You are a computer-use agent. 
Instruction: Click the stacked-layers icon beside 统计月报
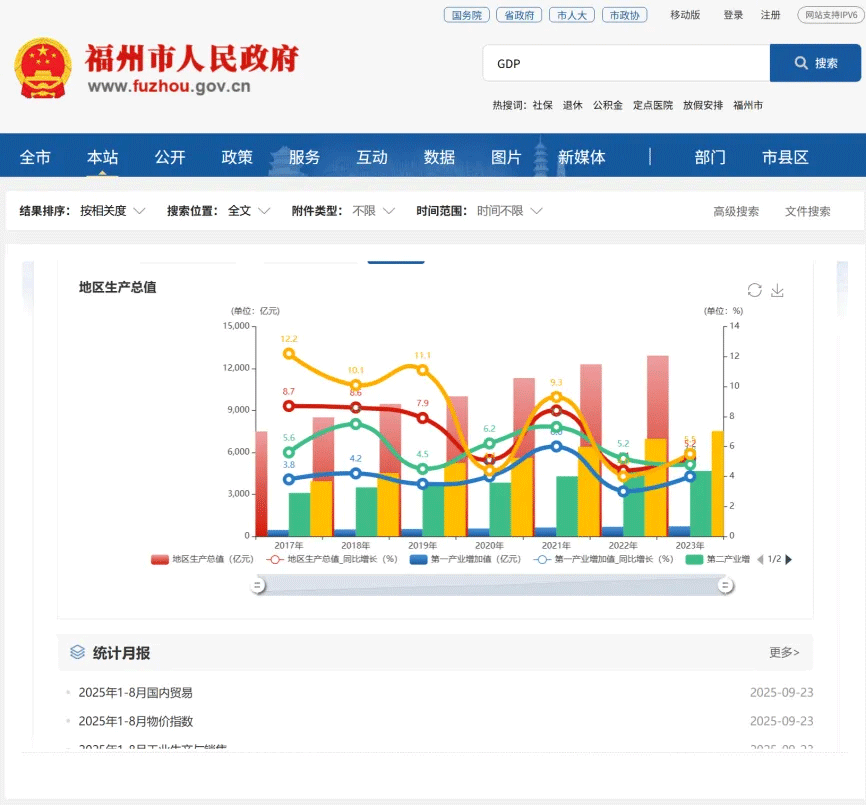(x=76, y=651)
